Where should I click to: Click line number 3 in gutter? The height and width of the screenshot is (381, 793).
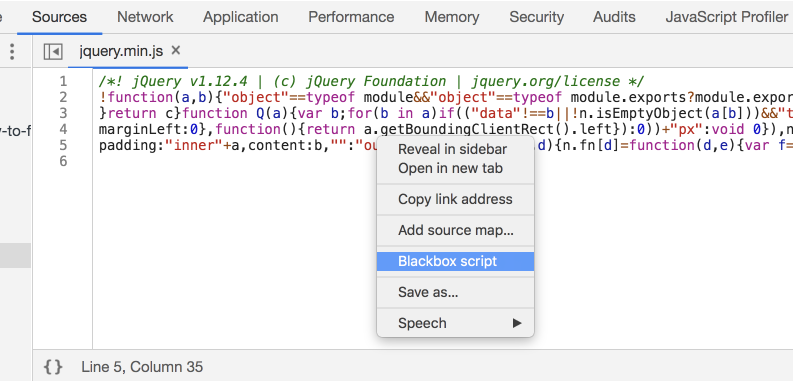coord(63,113)
